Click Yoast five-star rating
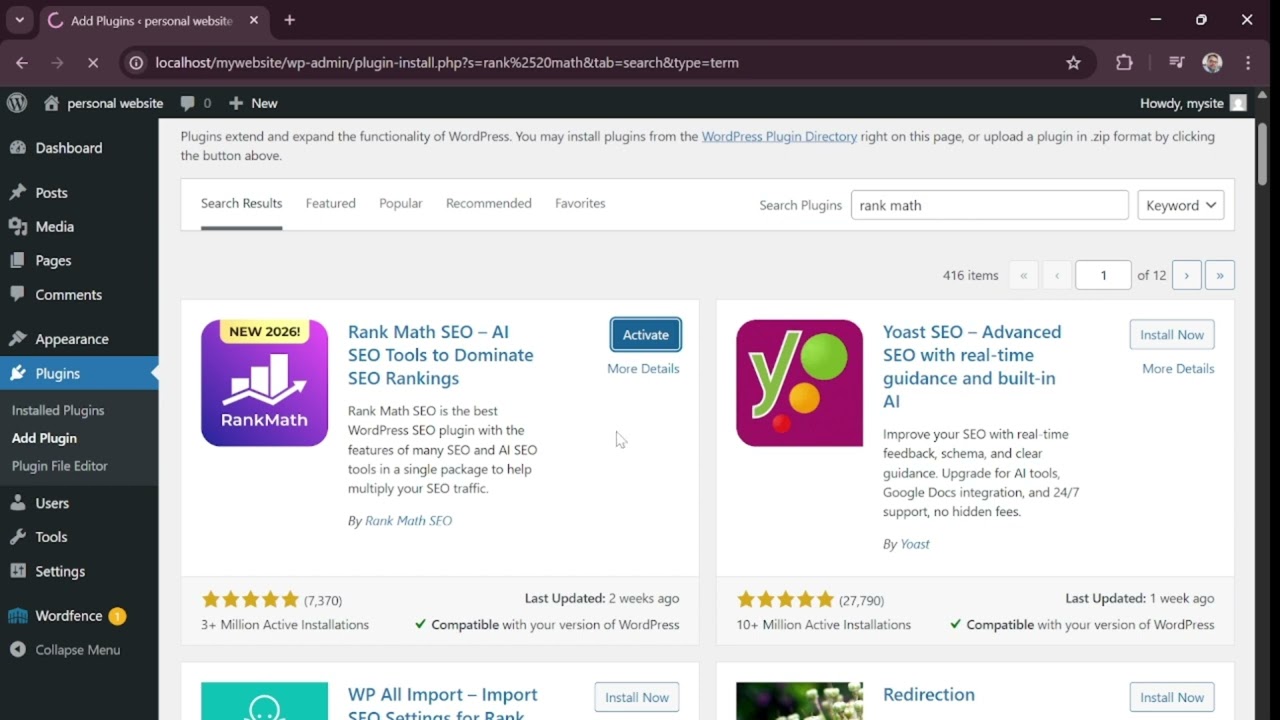This screenshot has height=720, width=1280. 785,600
